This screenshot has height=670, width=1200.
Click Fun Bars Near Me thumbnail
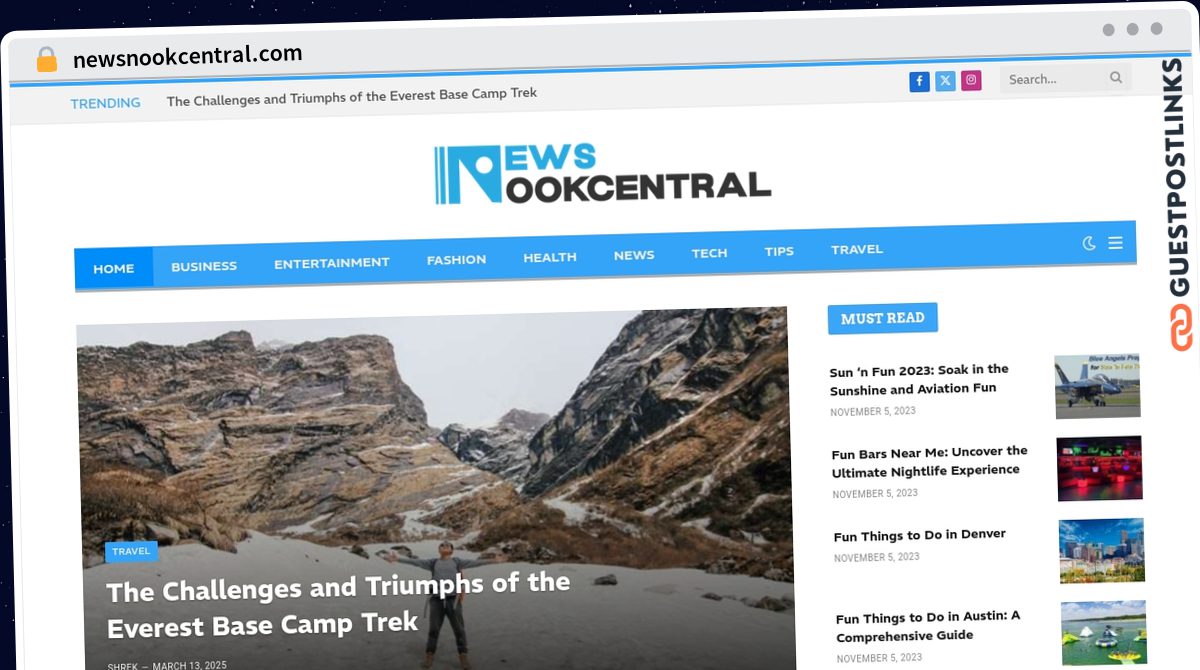(x=1099, y=468)
